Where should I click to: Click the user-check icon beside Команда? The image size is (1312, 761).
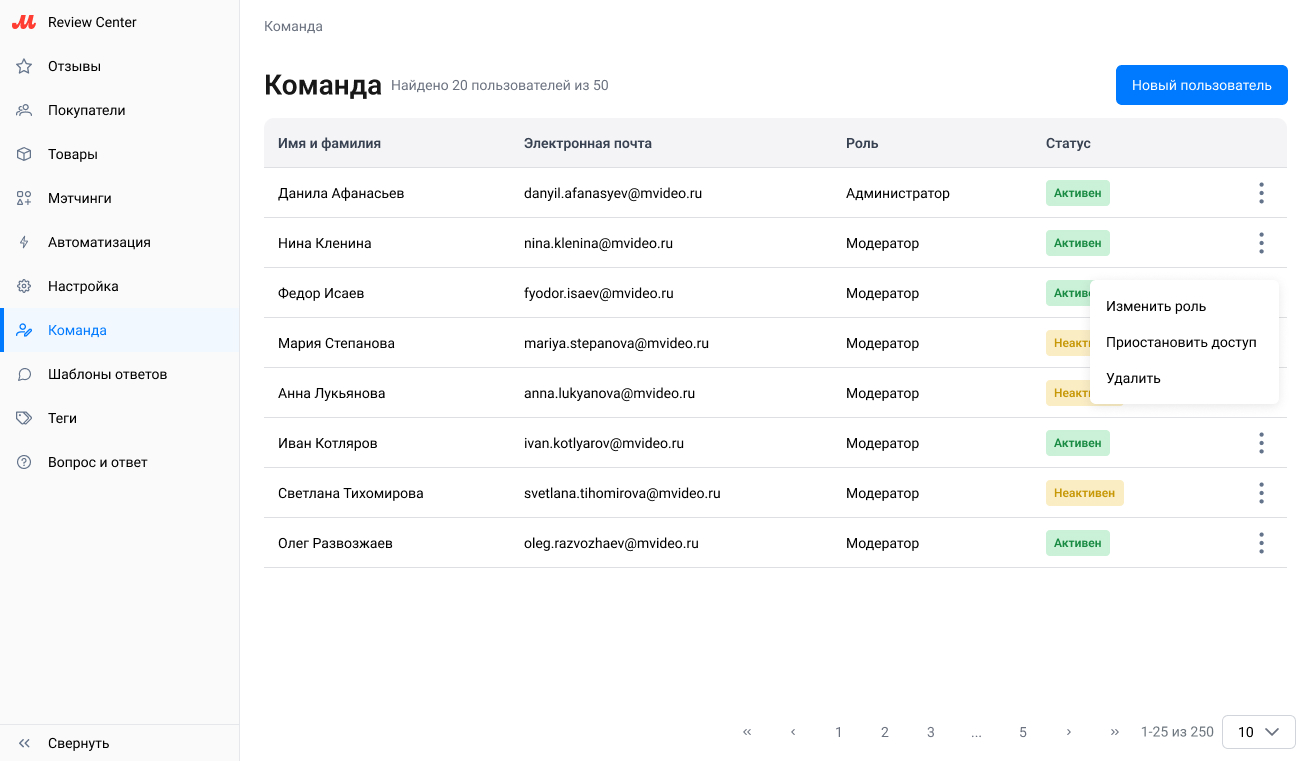pos(24,330)
